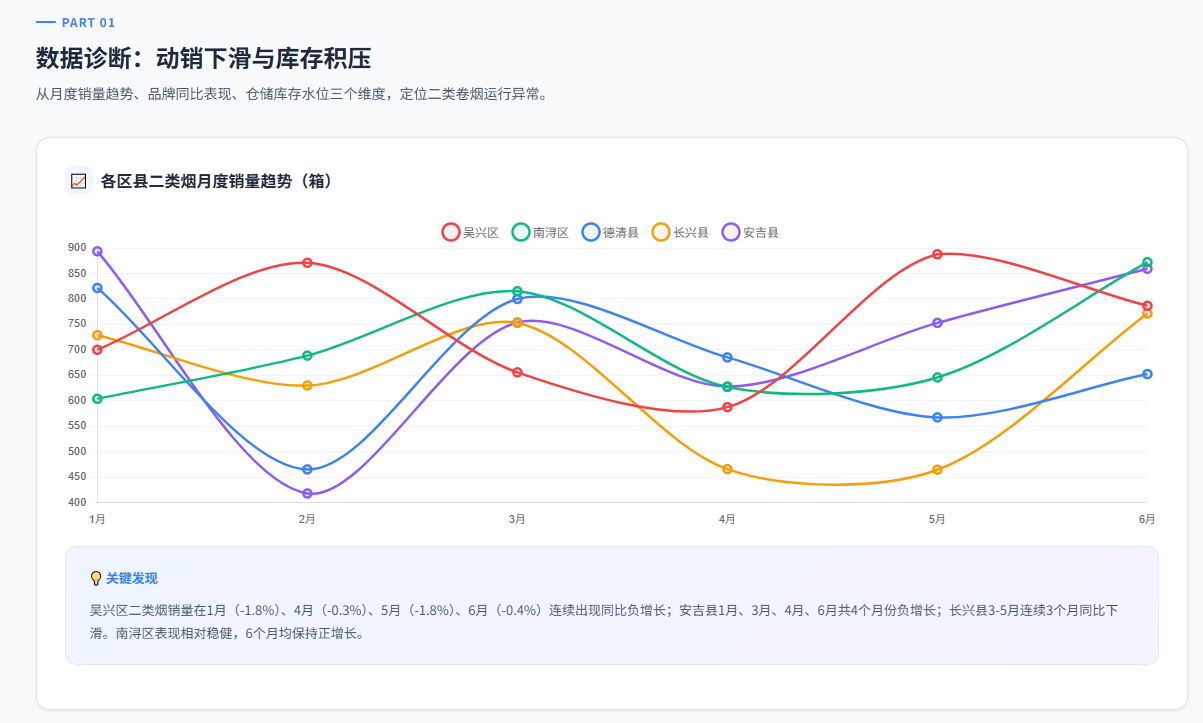Toggle the 长兴县 legend item
The image size is (1203, 723).
[680, 232]
